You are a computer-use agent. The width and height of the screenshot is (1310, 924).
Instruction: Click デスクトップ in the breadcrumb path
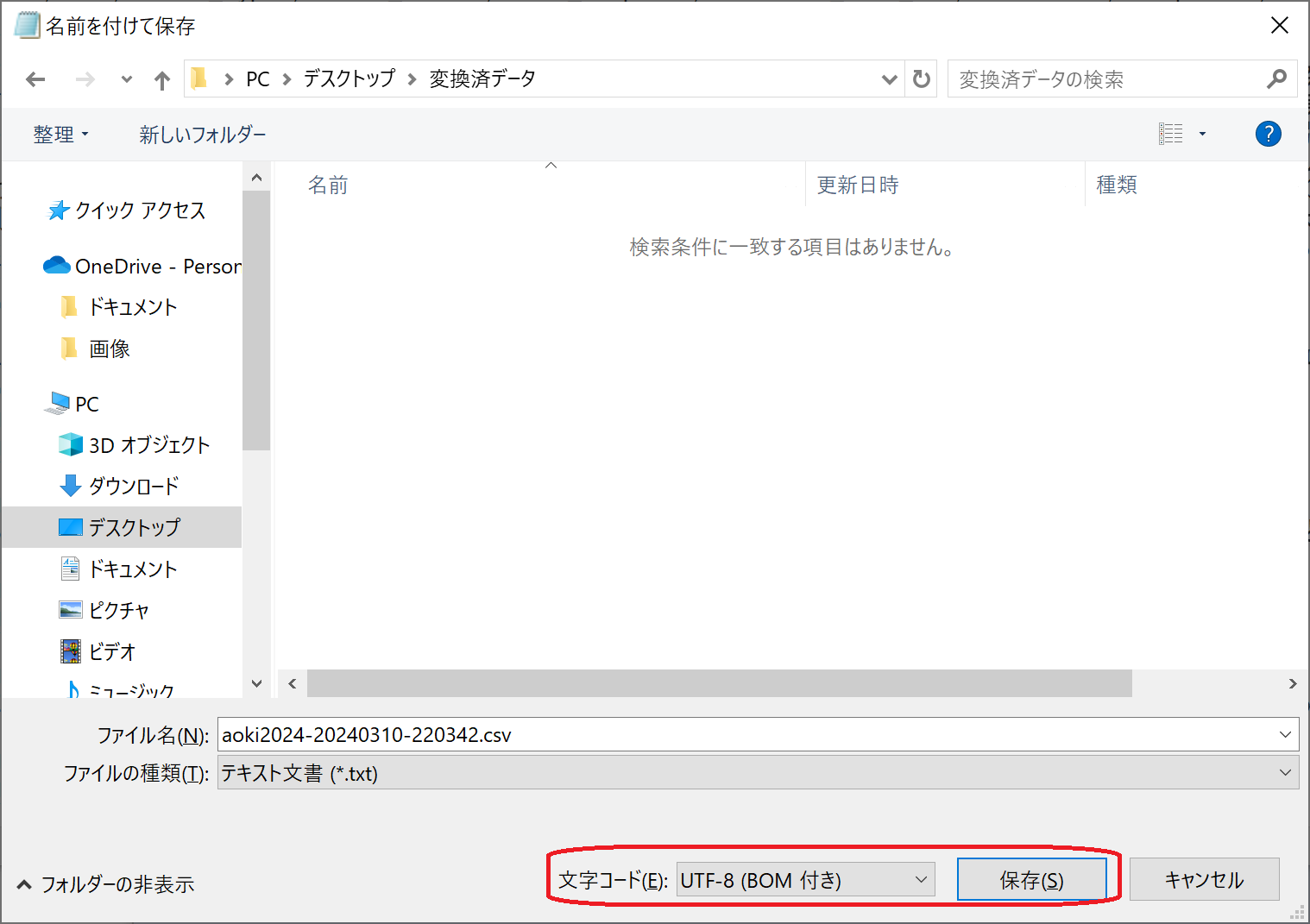[x=349, y=79]
